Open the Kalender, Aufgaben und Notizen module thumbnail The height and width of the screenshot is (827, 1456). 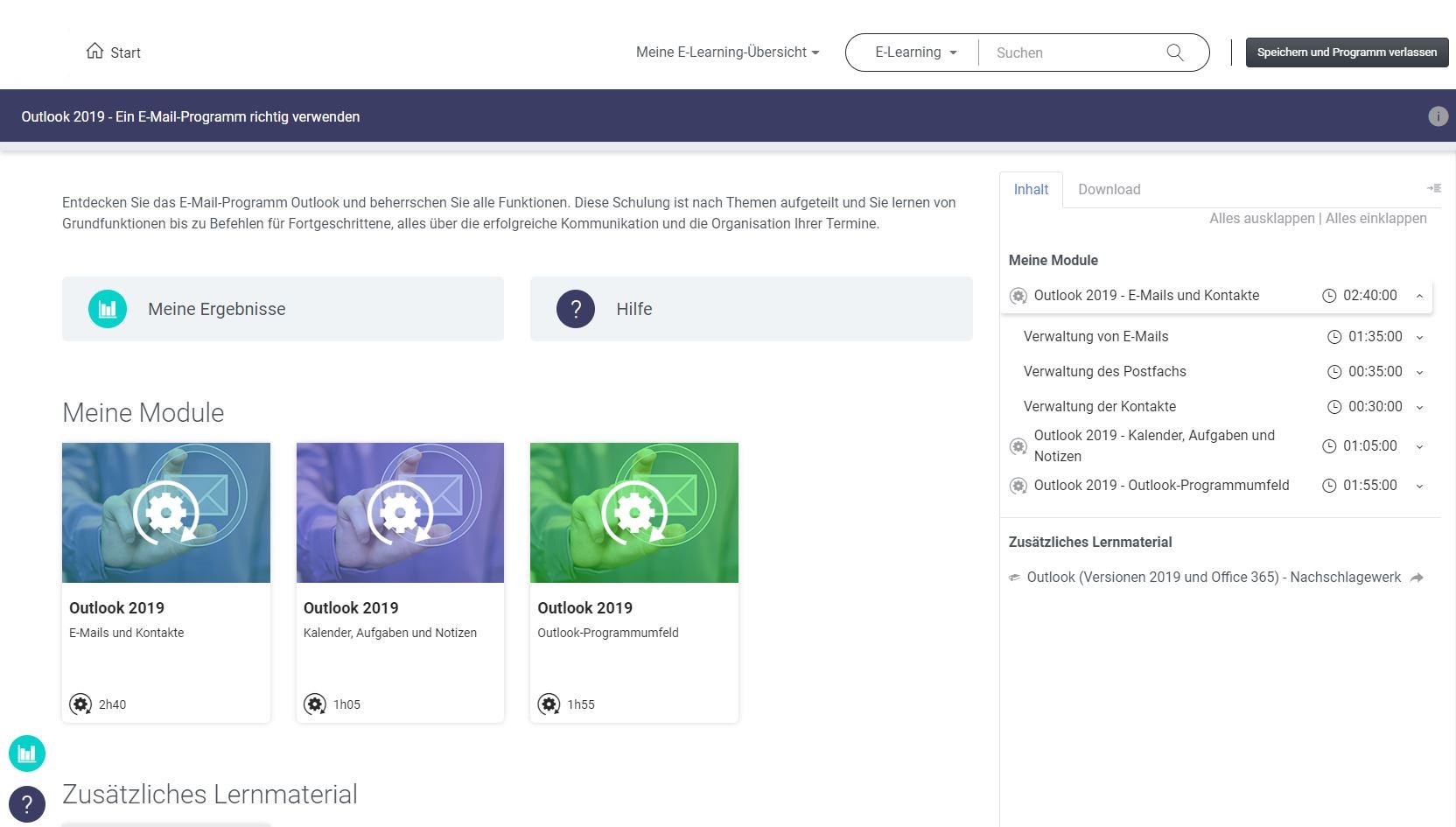[x=400, y=513]
